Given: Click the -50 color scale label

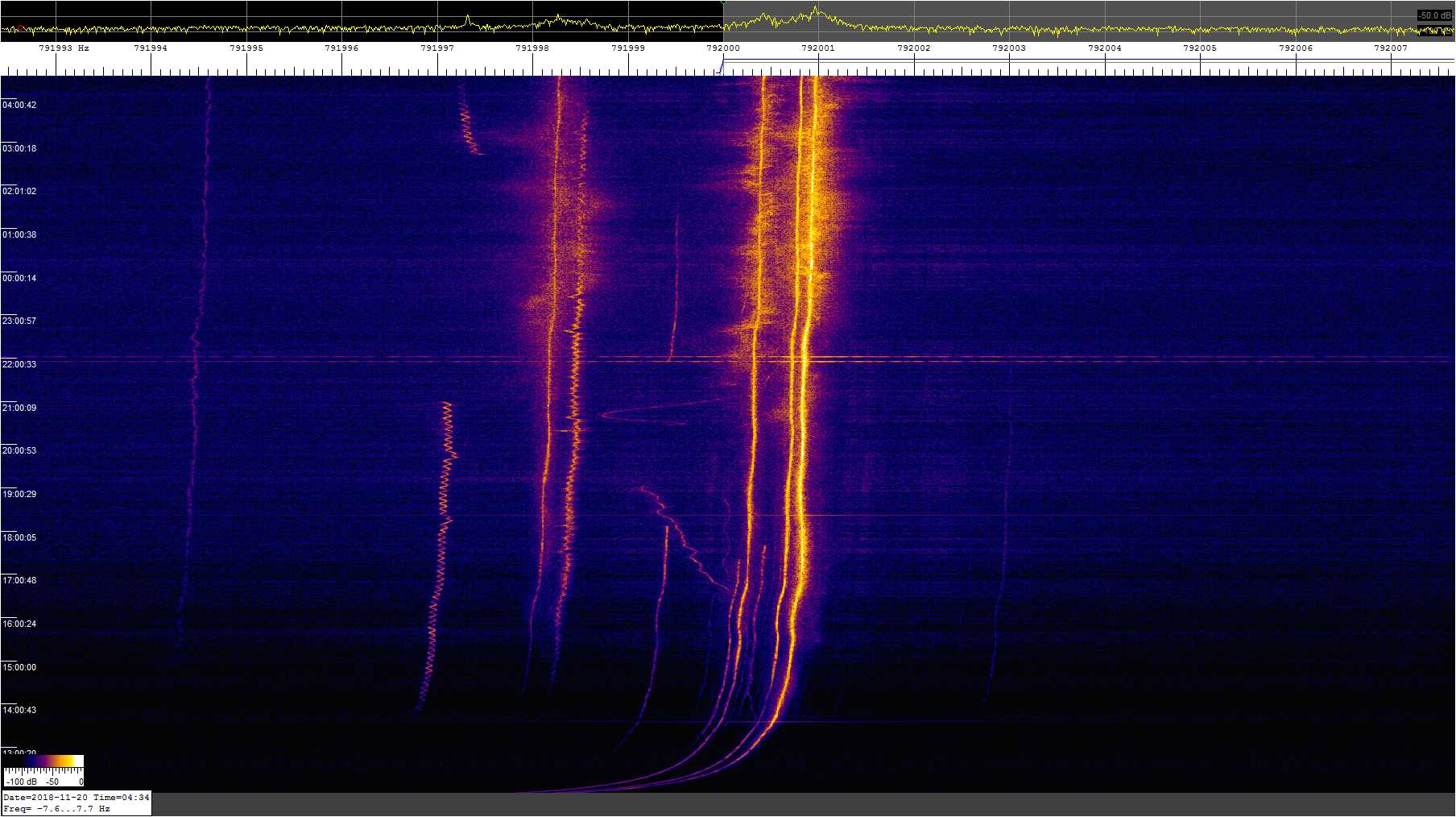Looking at the screenshot, I should pos(52,782).
